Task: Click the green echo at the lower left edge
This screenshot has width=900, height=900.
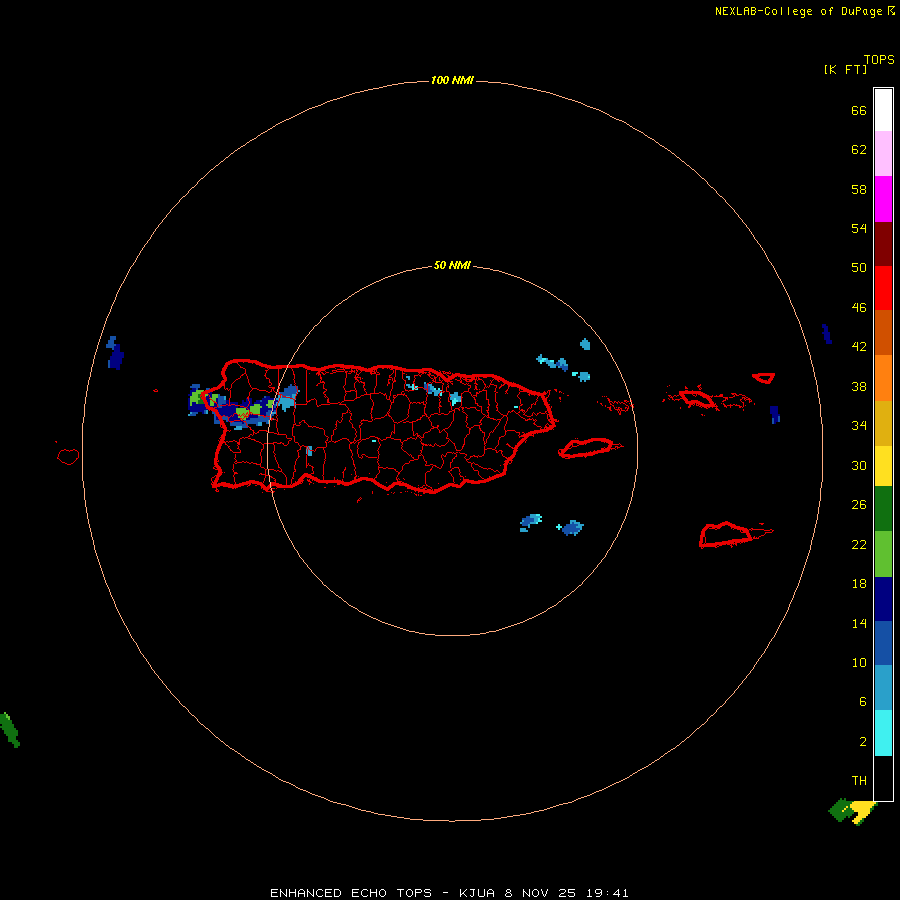Action: (10, 730)
